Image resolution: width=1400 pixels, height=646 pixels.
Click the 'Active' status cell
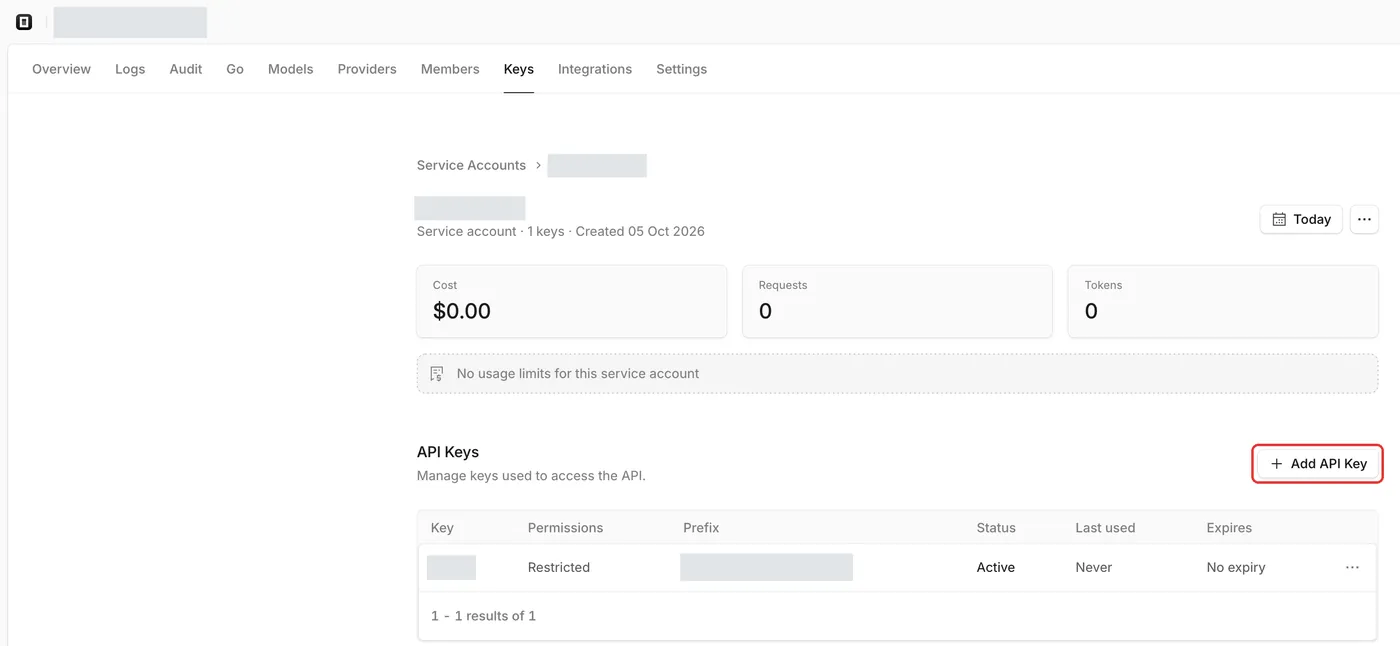tap(996, 567)
